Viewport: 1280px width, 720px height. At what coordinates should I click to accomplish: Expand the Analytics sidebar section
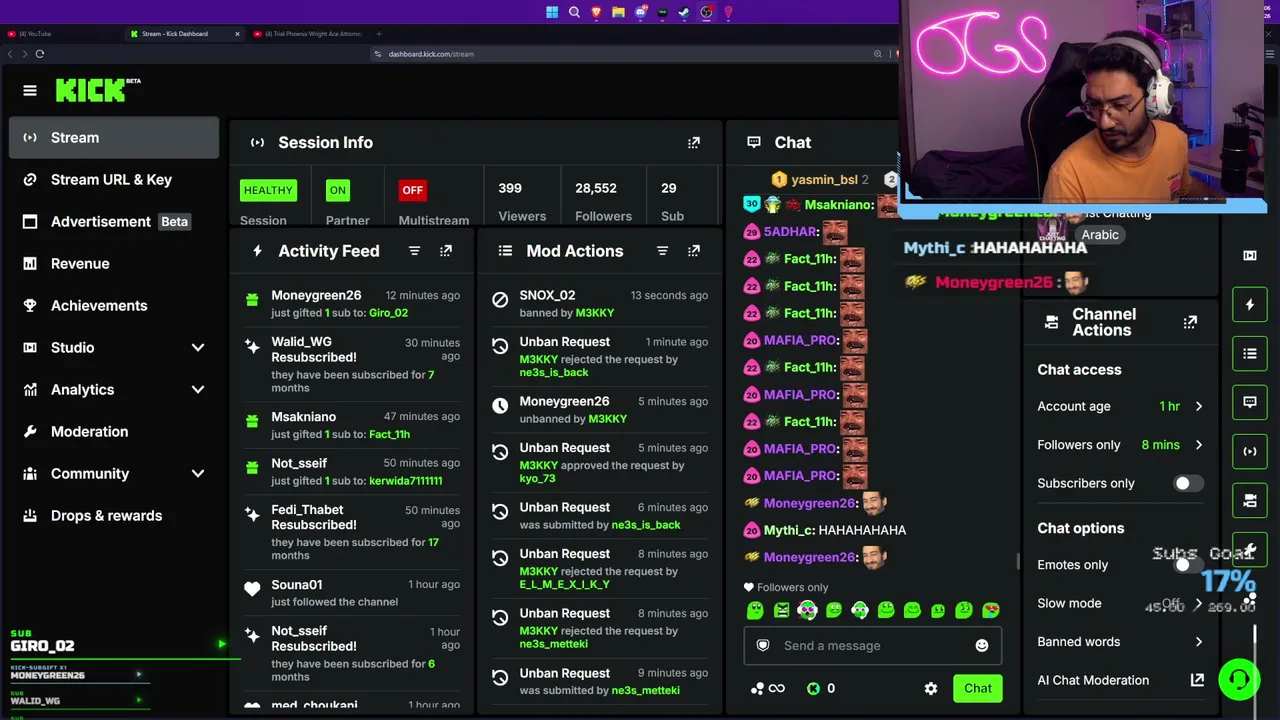pyautogui.click(x=198, y=390)
